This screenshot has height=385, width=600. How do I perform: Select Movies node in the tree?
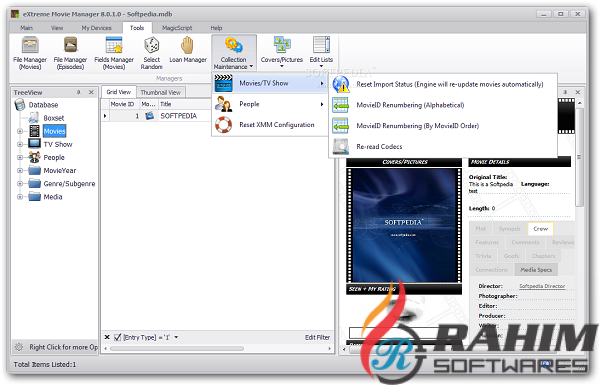pos(54,131)
